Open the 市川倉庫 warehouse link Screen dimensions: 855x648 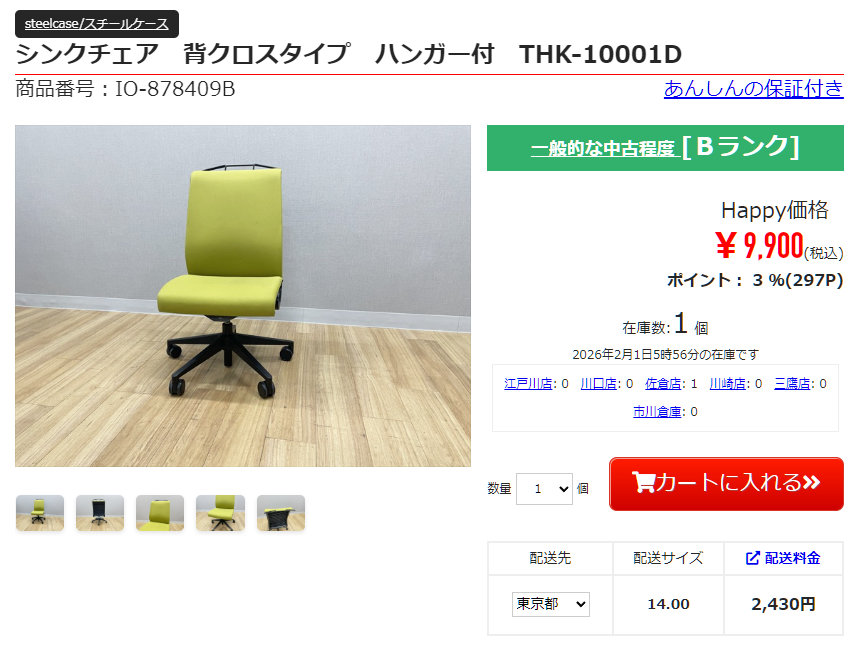click(x=657, y=411)
